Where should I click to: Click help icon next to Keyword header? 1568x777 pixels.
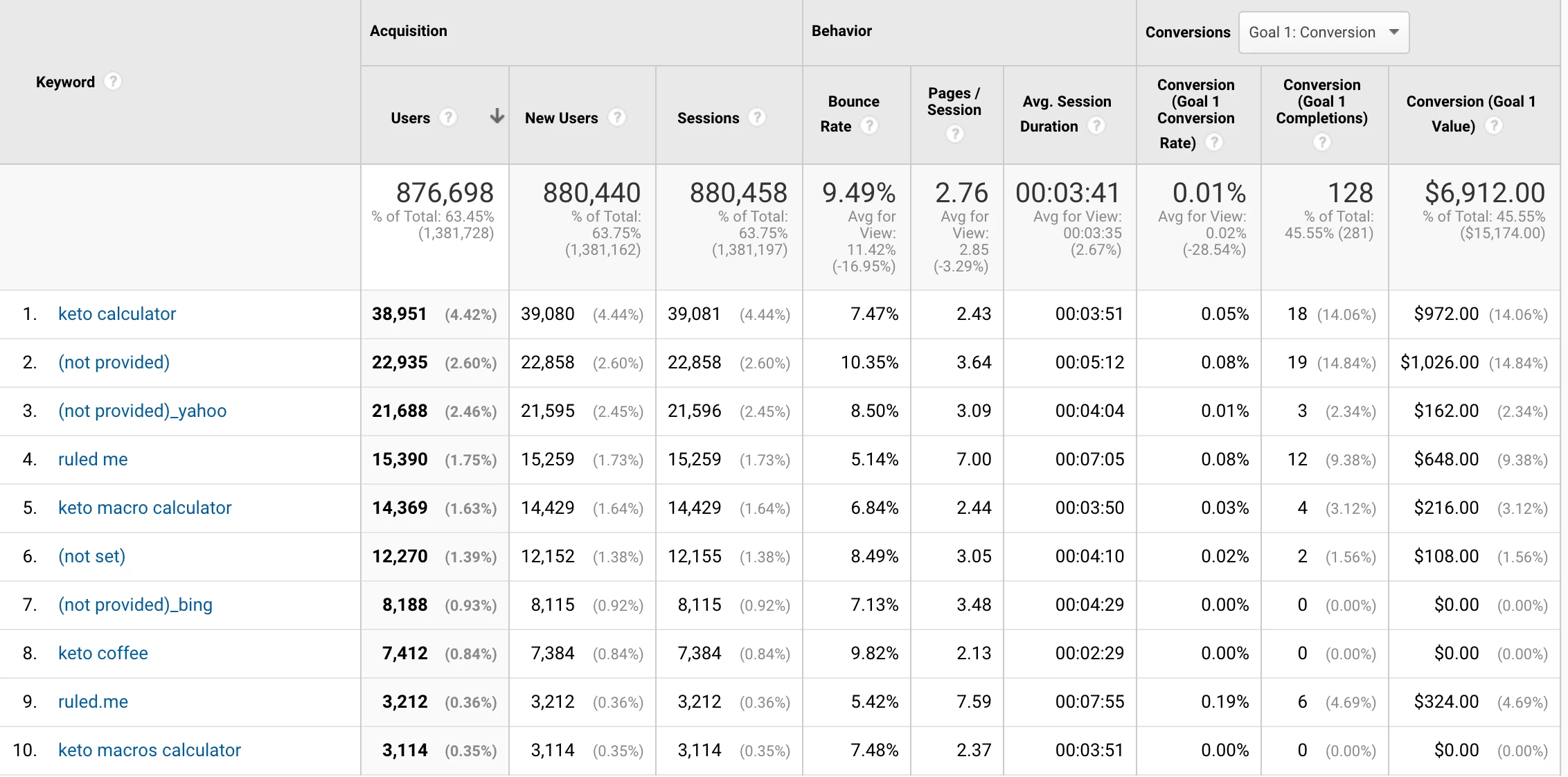(113, 82)
